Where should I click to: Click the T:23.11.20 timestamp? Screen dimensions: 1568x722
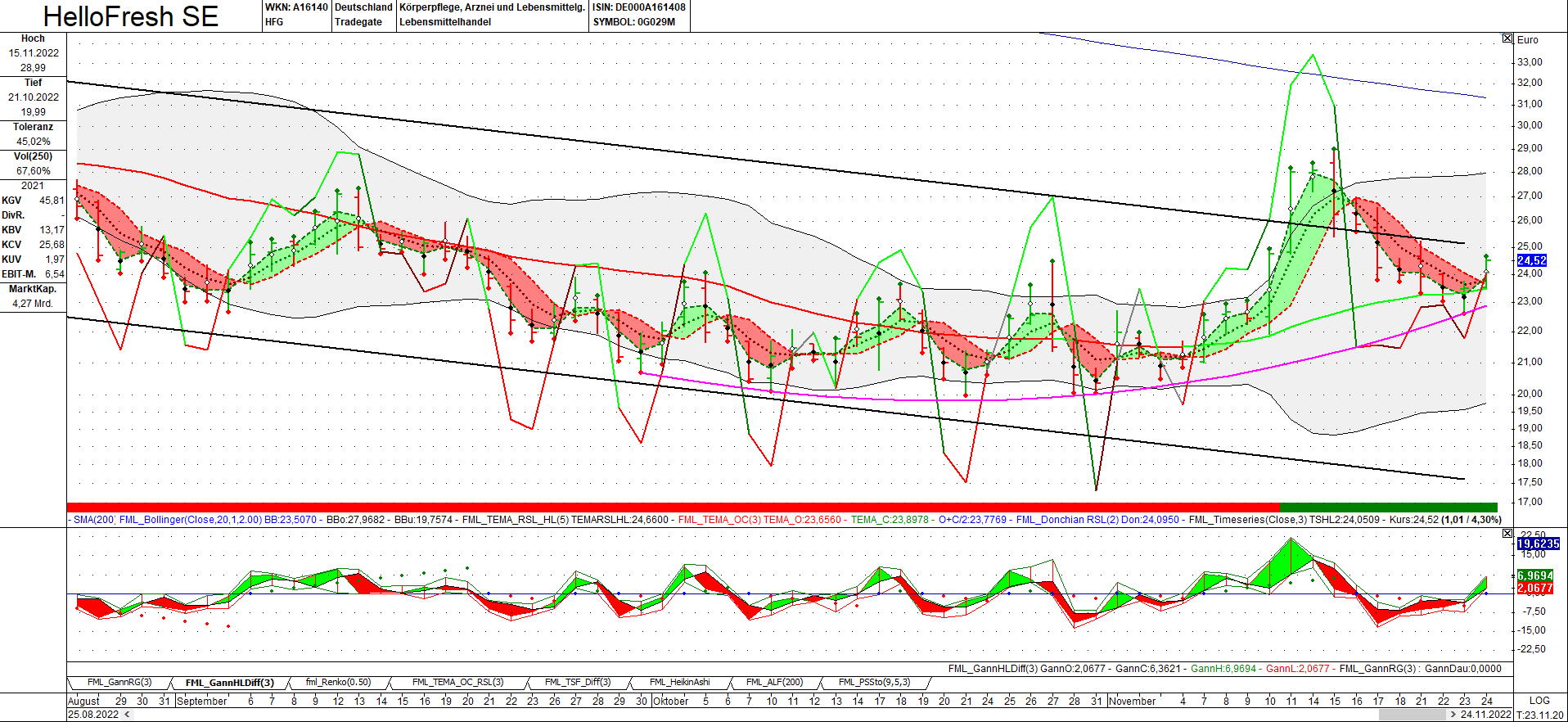(1539, 715)
